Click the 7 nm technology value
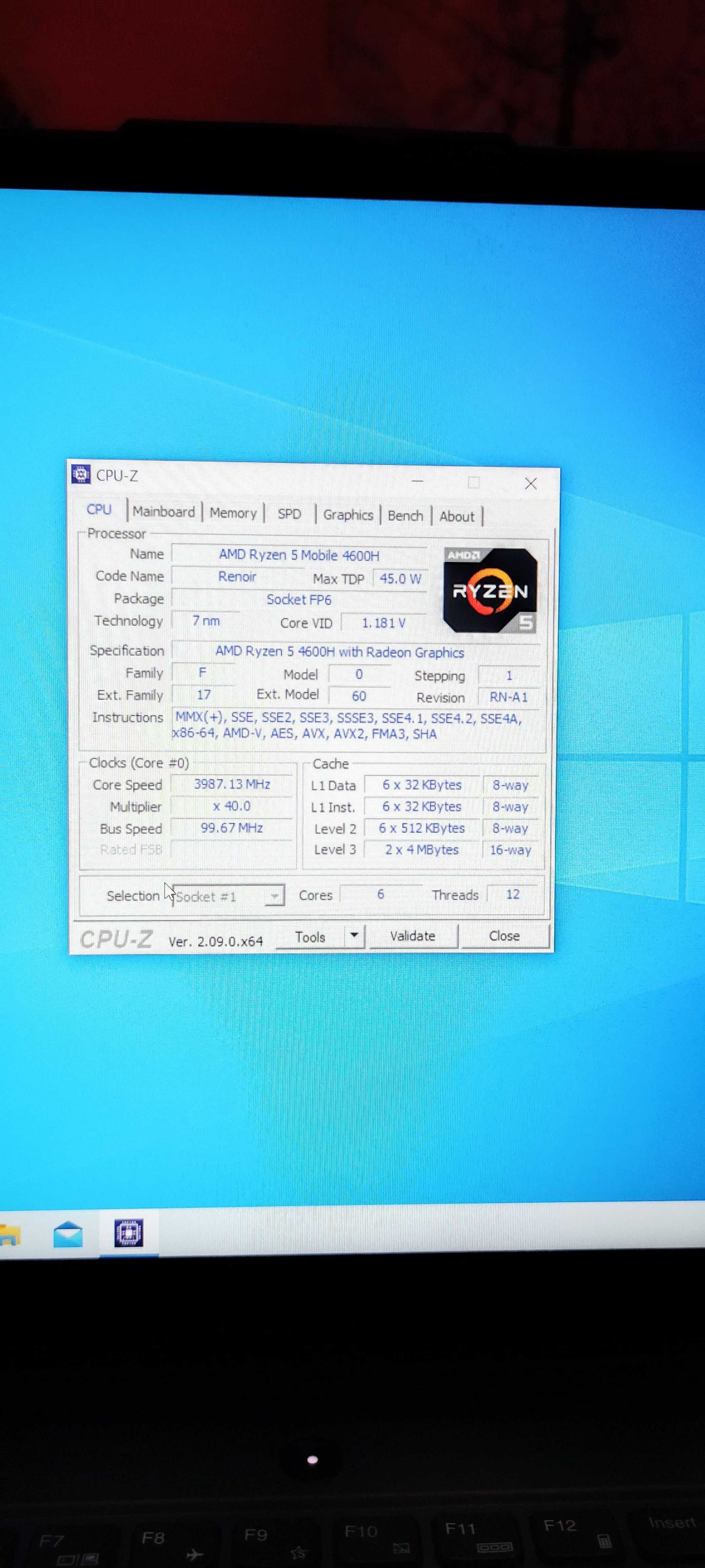This screenshot has height=1568, width=705. pos(206,621)
